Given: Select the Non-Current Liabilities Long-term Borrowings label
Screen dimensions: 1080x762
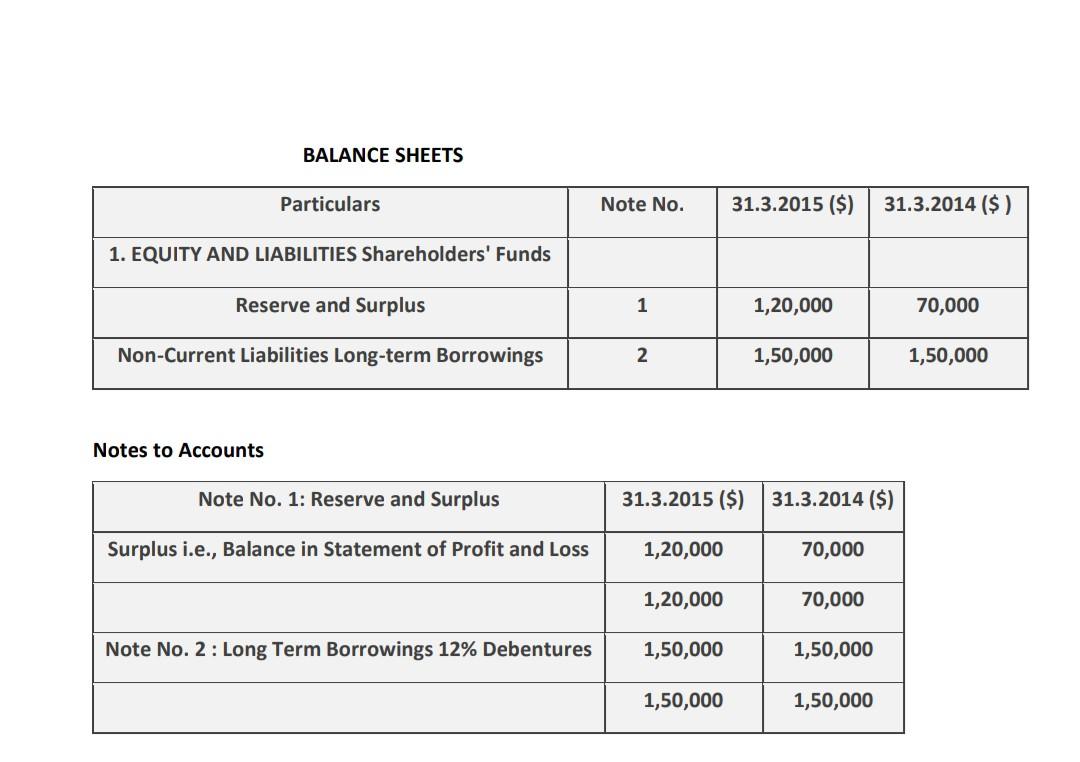Looking at the screenshot, I should point(330,355).
